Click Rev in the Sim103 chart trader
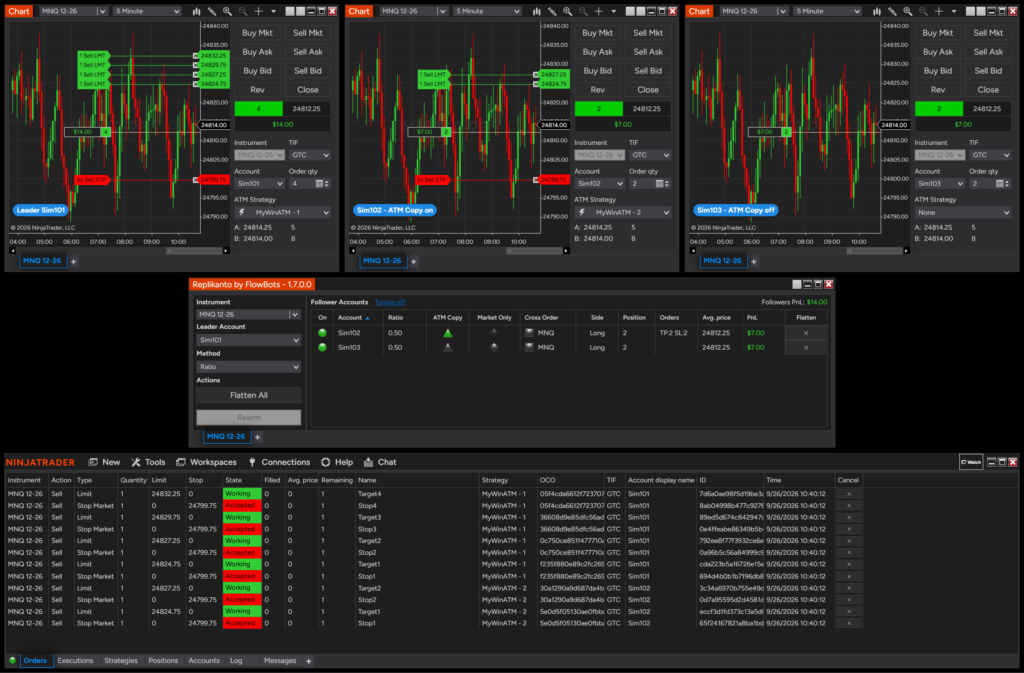The width and height of the screenshot is (1024, 673). point(938,90)
